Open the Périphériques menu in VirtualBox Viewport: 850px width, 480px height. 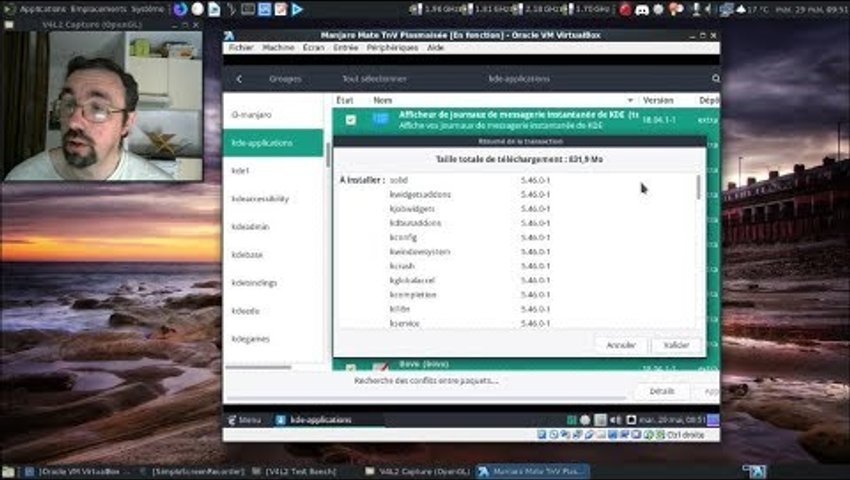[392, 48]
